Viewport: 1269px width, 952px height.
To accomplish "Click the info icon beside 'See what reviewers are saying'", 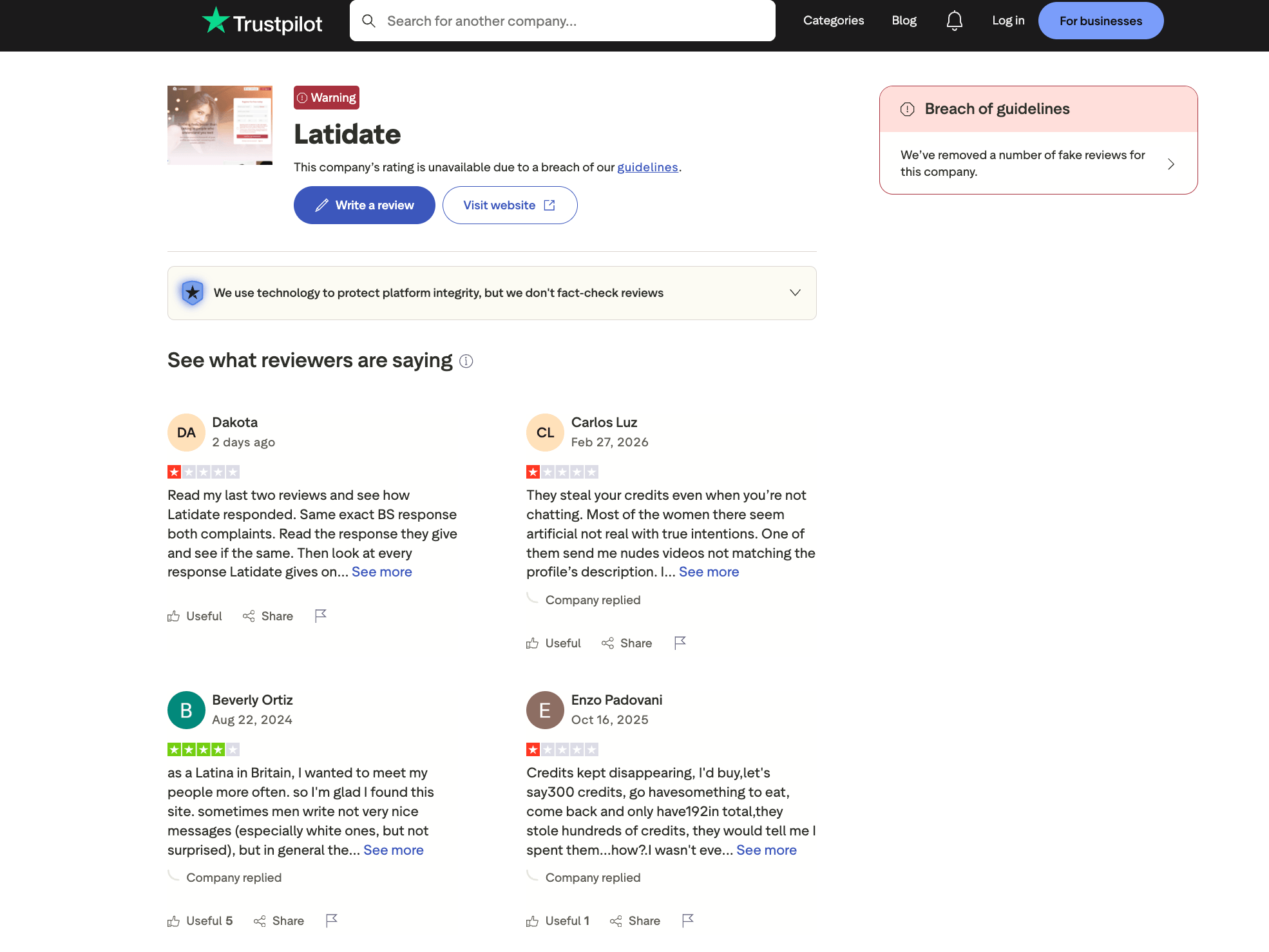I will coord(466,361).
